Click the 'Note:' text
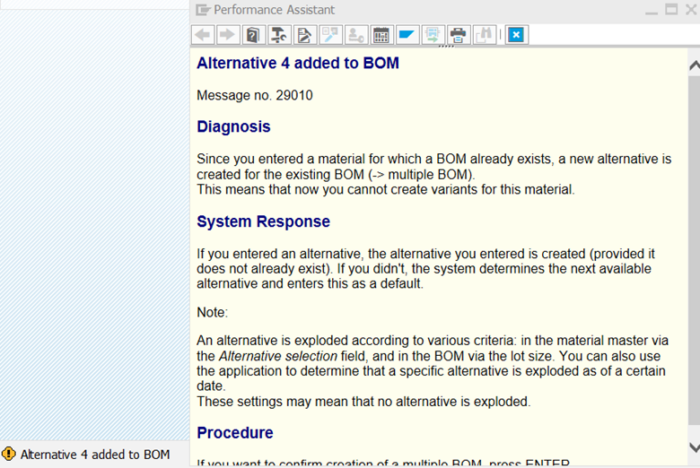Image resolution: width=700 pixels, height=468 pixels. coord(212,312)
